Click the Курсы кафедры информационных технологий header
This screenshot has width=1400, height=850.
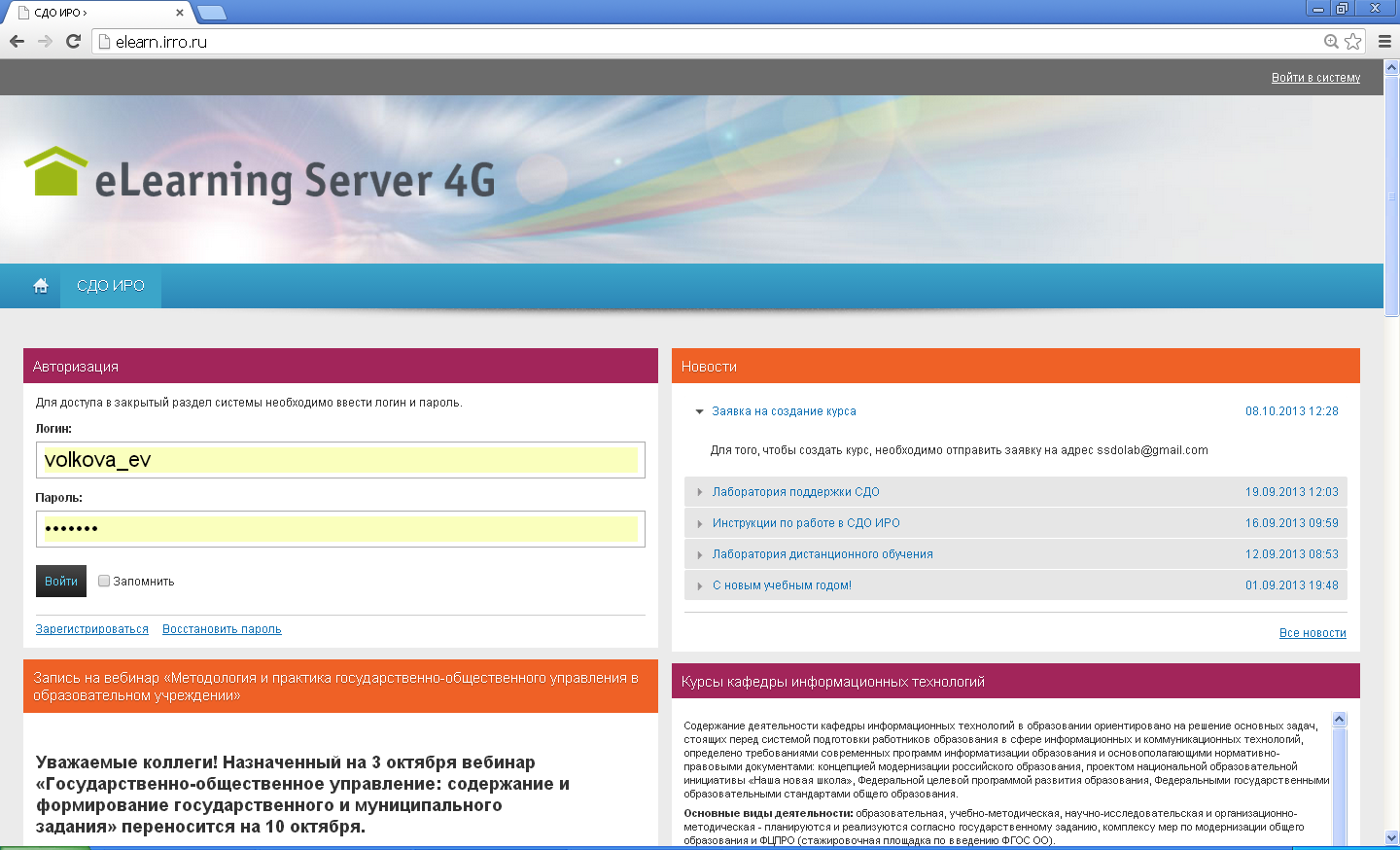[x=1015, y=681]
